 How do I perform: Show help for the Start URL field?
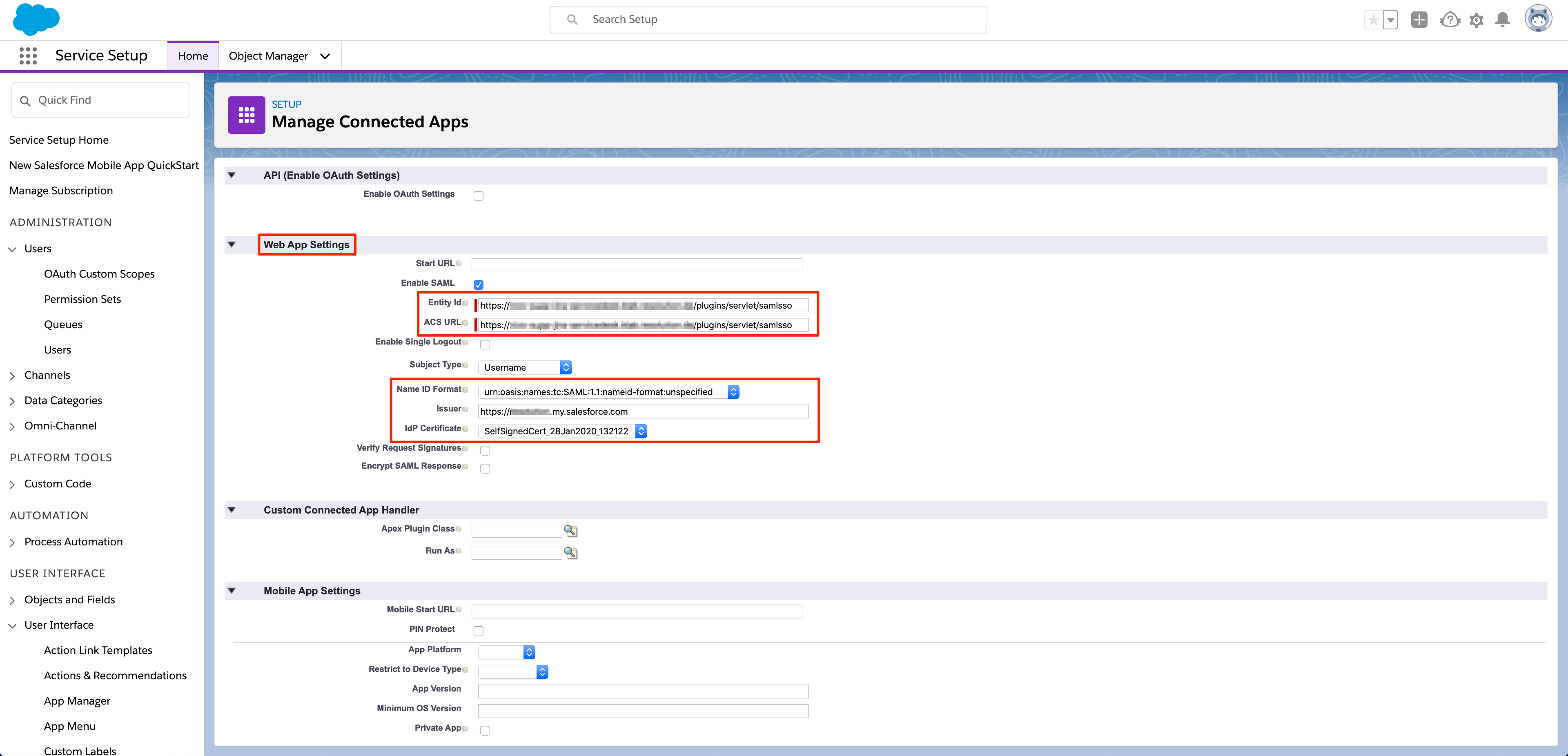pyautogui.click(x=458, y=264)
